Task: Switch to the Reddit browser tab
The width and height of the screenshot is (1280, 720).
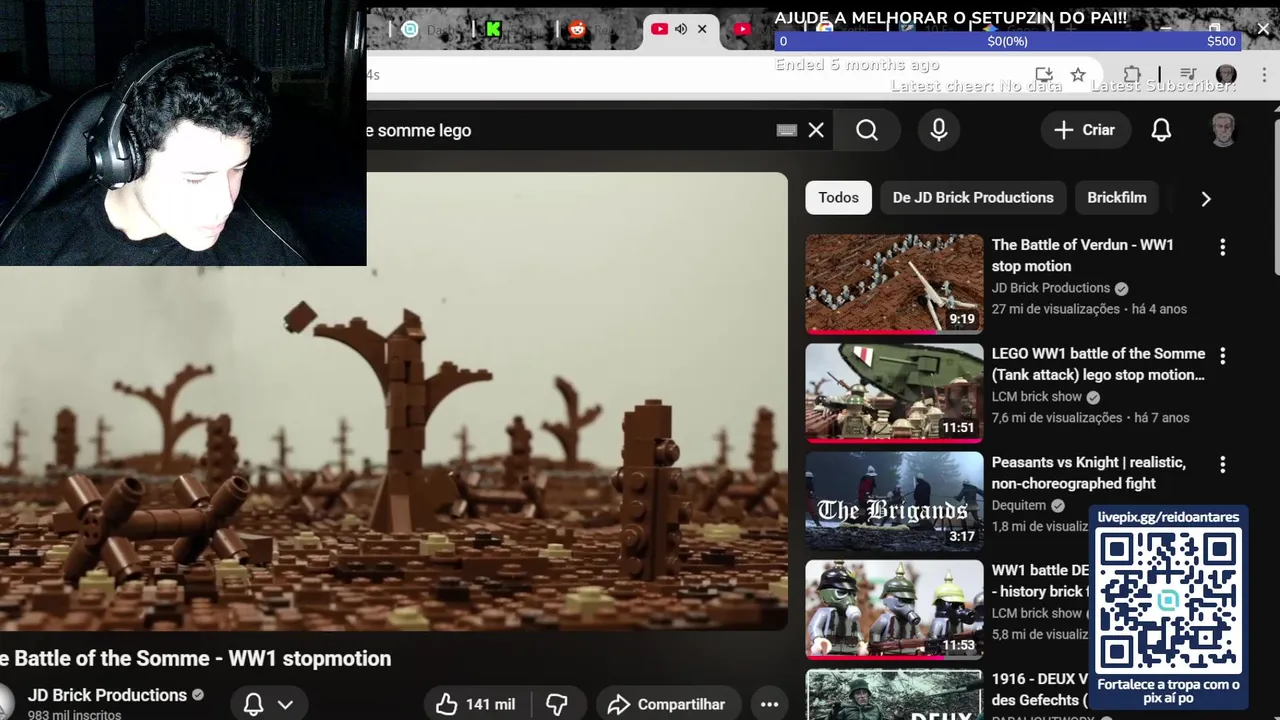Action: click(x=577, y=29)
